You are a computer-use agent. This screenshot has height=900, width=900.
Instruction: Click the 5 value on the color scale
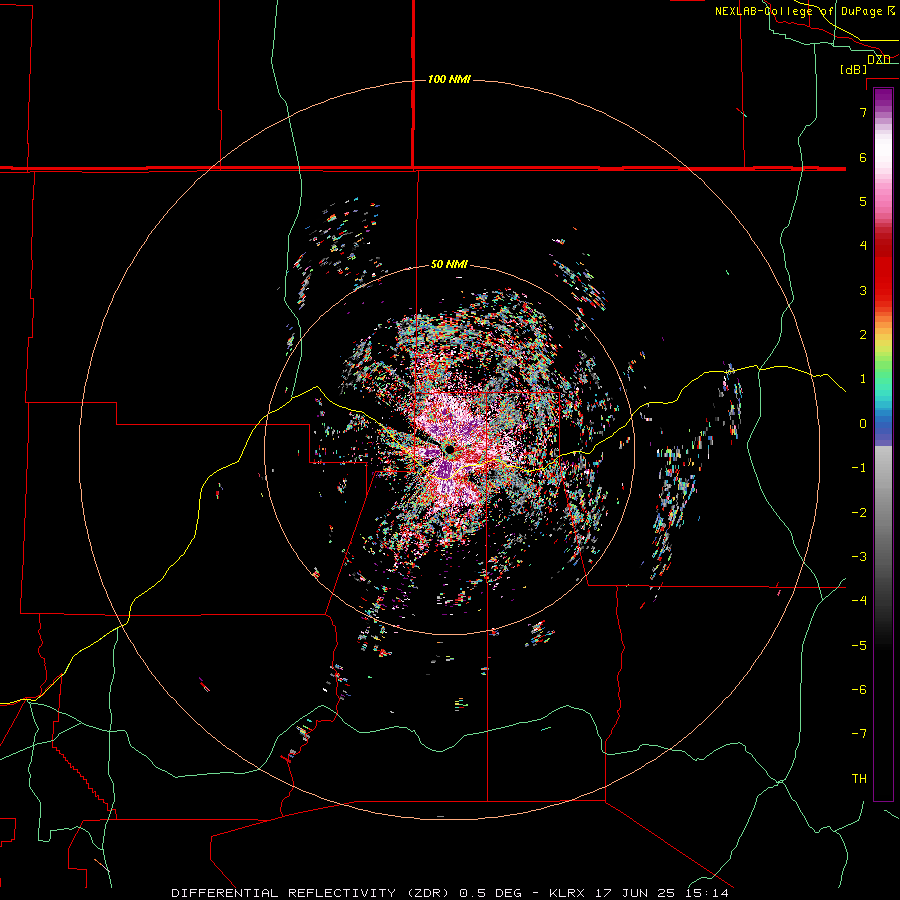[x=863, y=201]
